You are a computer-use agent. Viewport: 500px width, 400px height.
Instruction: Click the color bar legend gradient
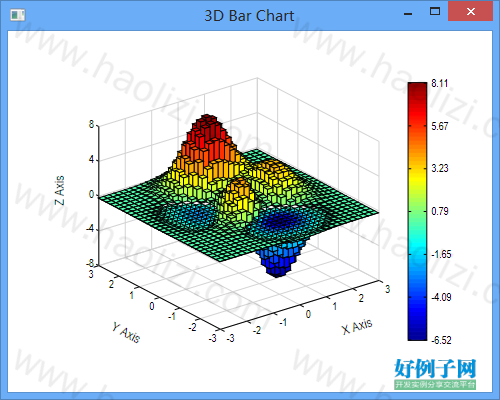pos(417,211)
